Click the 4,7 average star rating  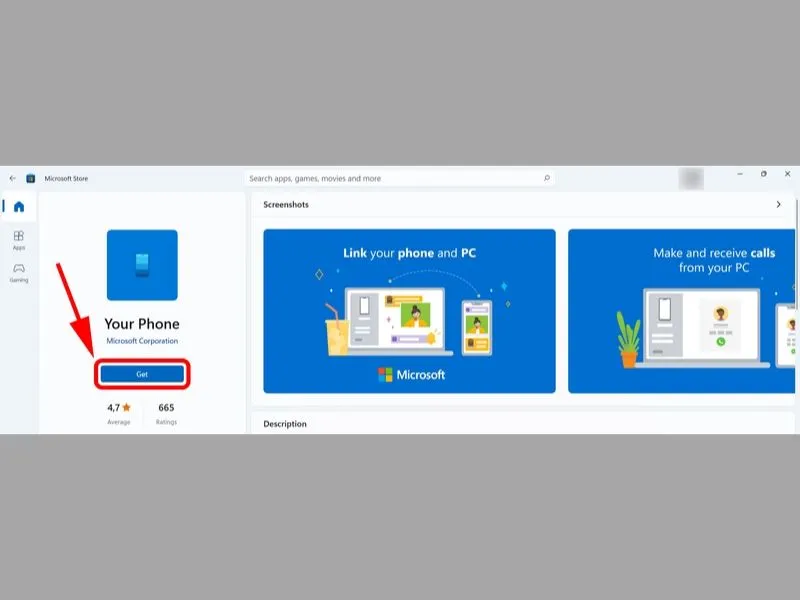tap(119, 413)
